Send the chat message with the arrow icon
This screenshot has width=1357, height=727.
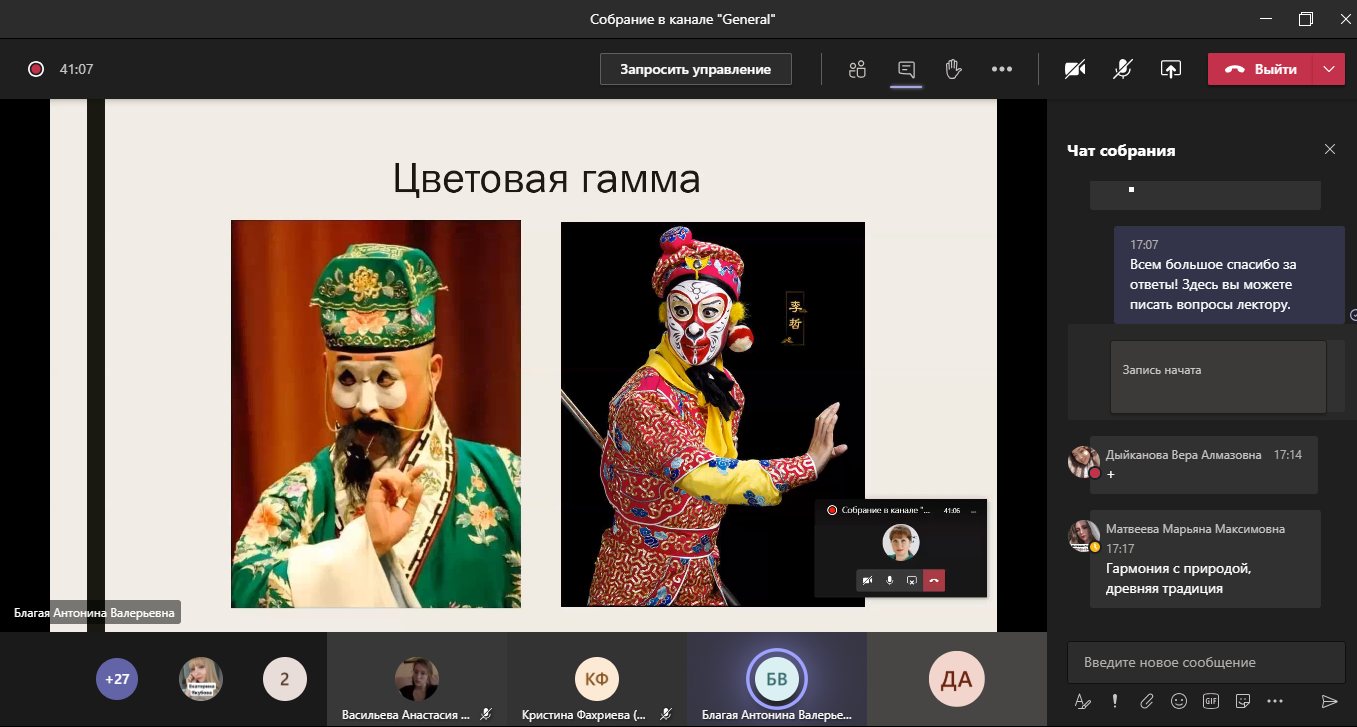[1329, 701]
